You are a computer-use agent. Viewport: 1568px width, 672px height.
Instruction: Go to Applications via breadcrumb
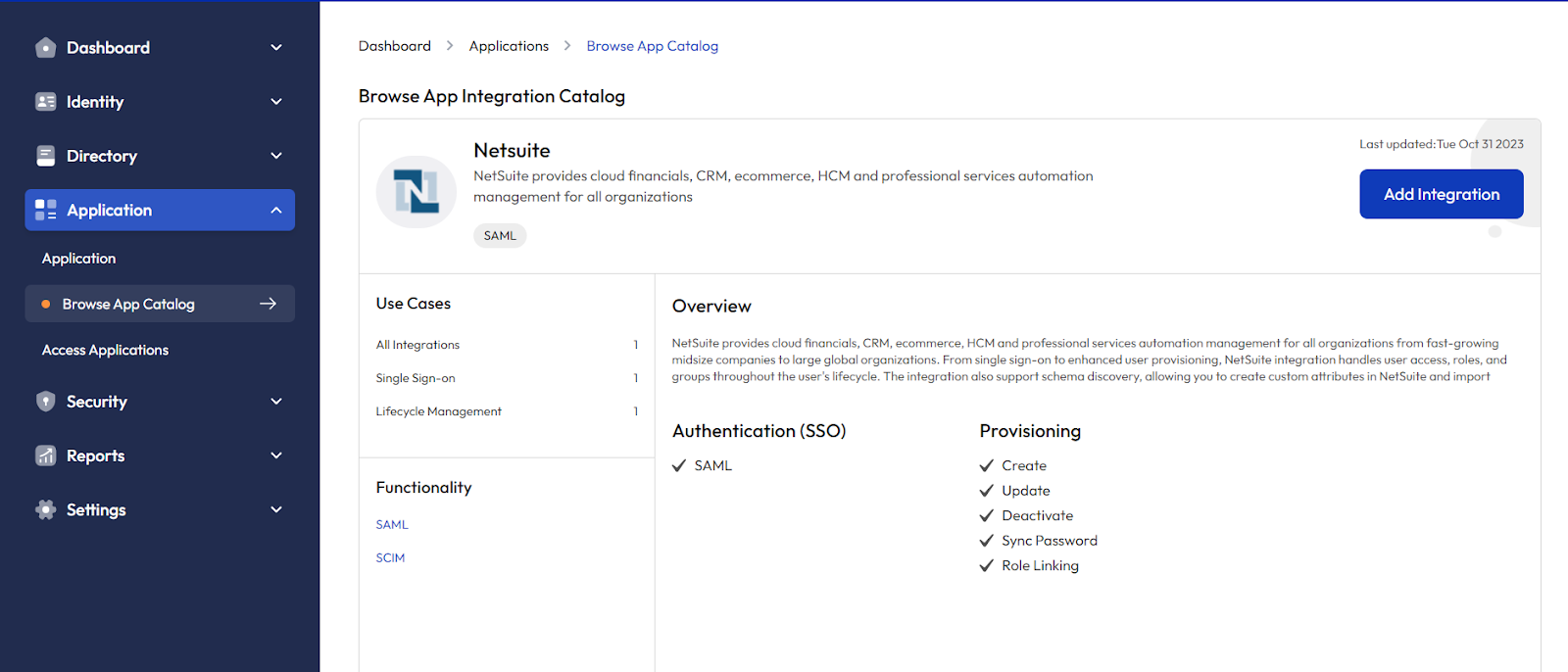(x=509, y=46)
